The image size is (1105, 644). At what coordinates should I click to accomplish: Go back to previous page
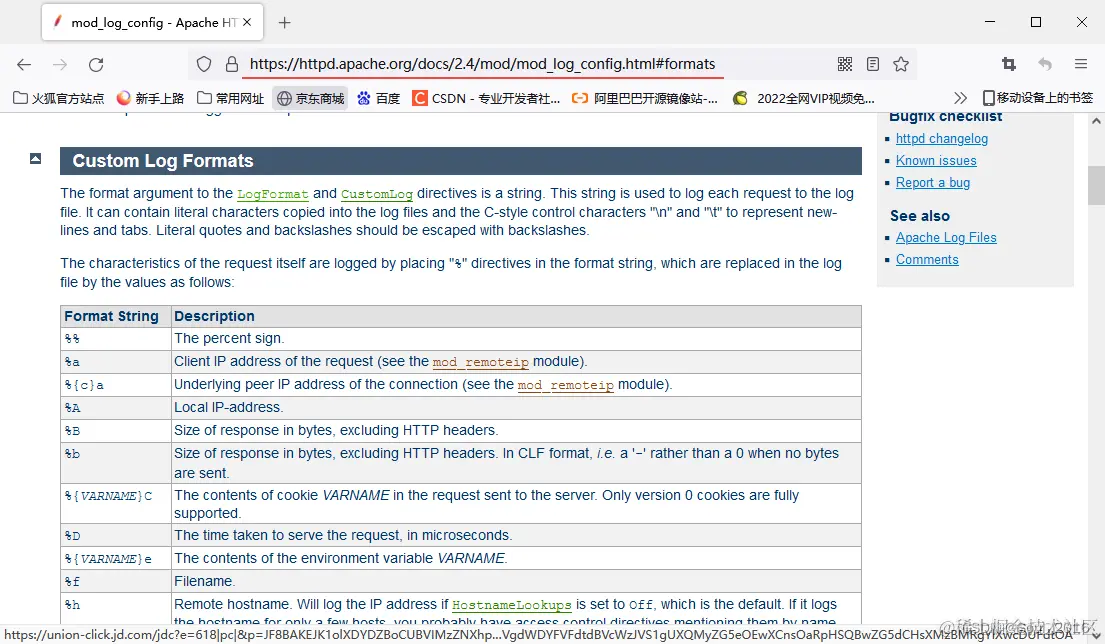[24, 64]
